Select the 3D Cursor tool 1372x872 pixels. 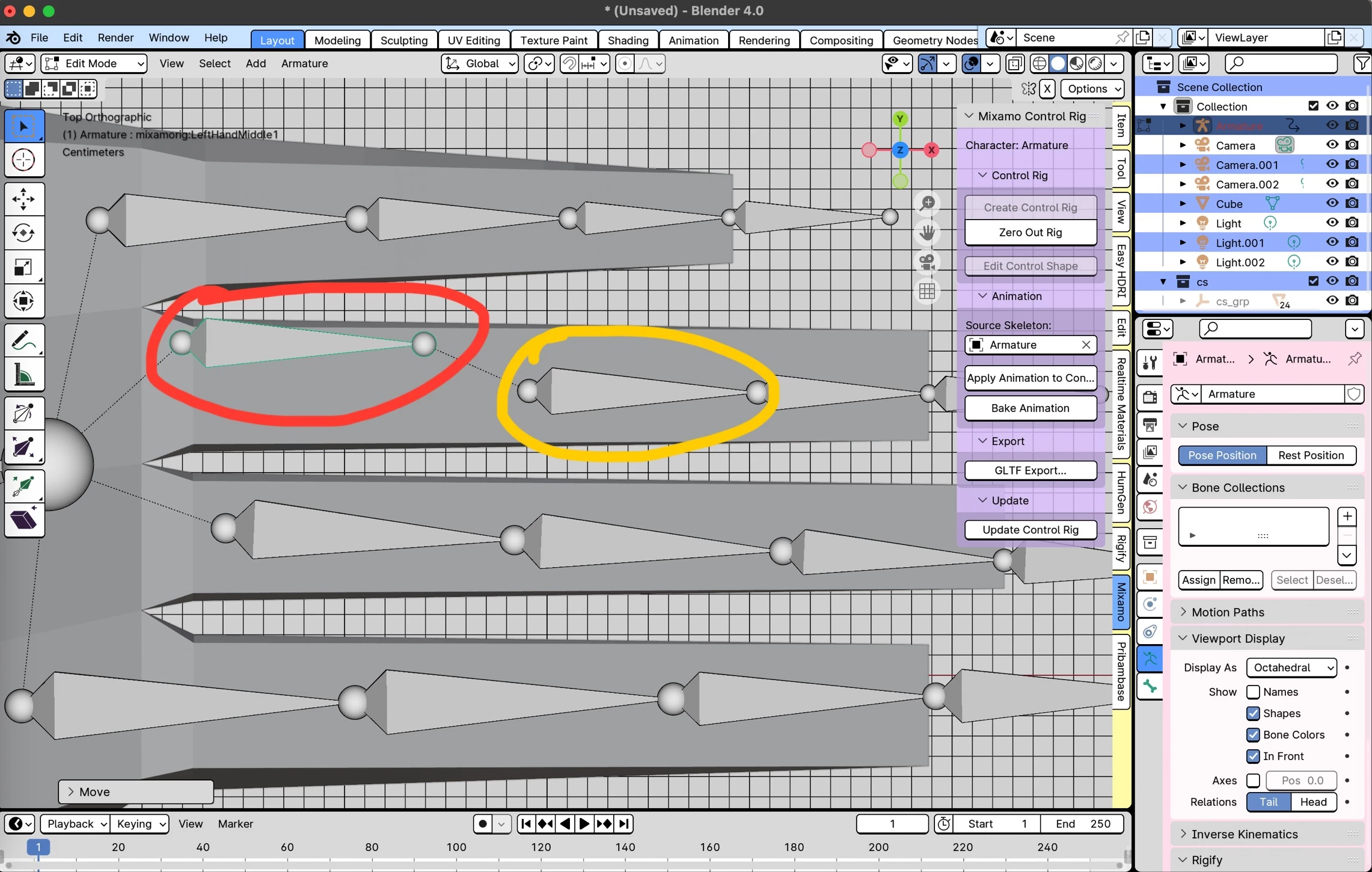pyautogui.click(x=23, y=160)
